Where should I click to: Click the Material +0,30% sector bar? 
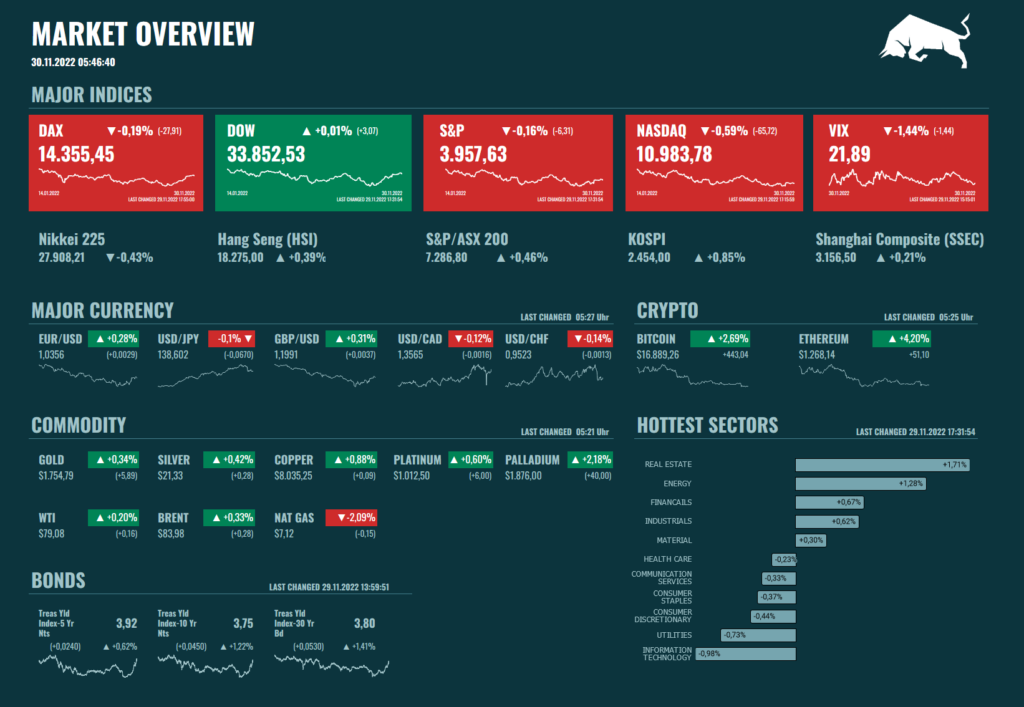tap(811, 541)
